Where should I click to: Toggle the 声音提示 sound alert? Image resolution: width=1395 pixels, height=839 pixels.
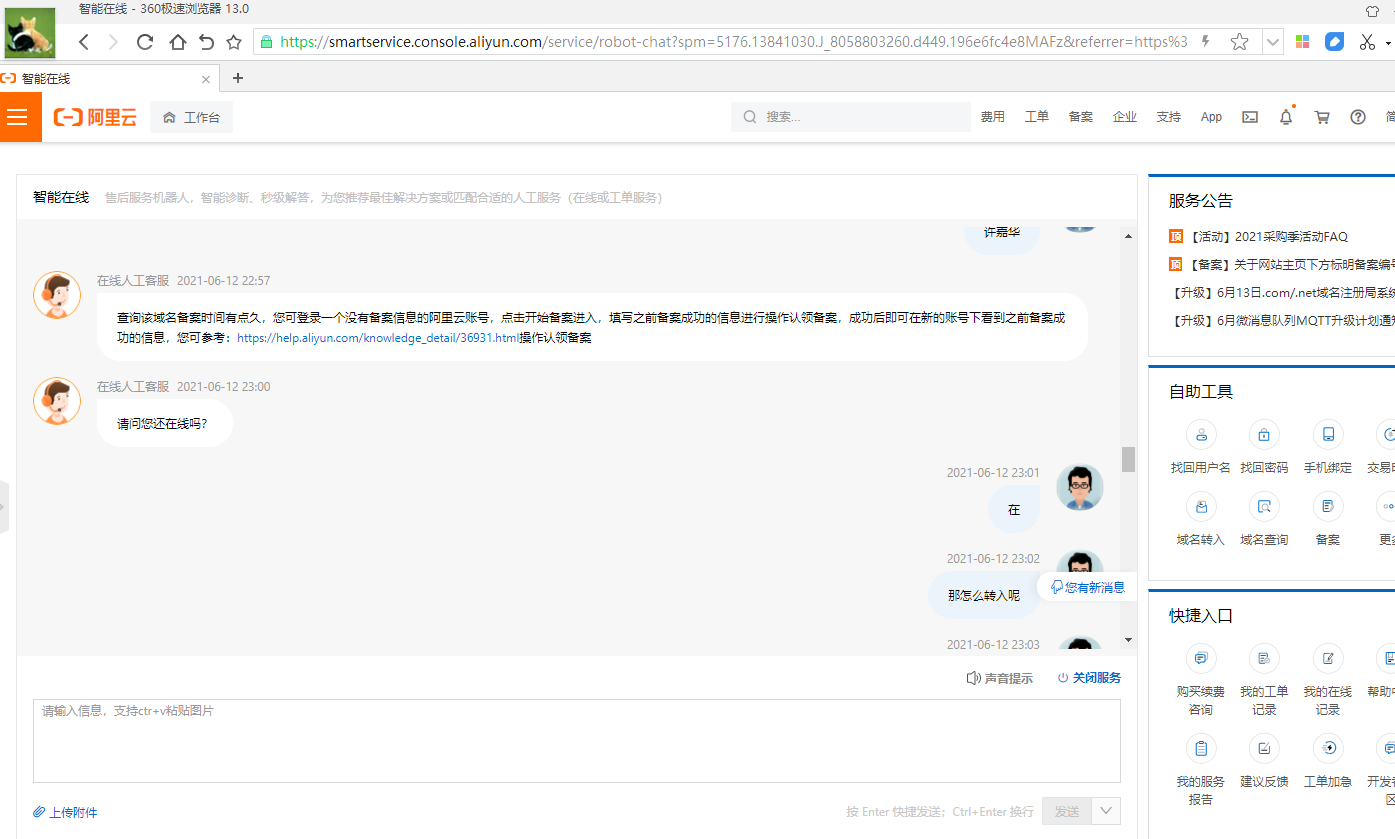(x=1000, y=678)
